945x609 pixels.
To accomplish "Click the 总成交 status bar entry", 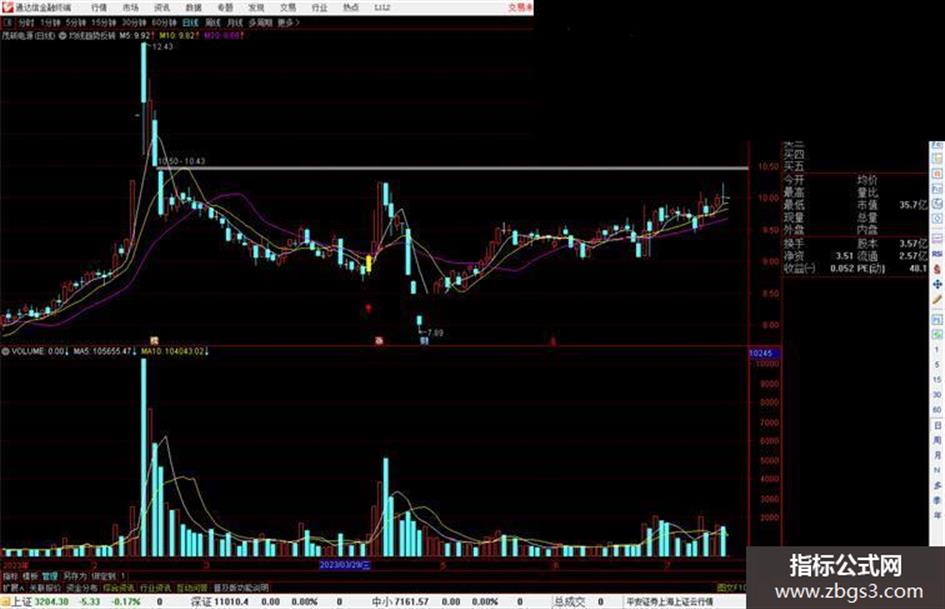I will tap(570, 602).
